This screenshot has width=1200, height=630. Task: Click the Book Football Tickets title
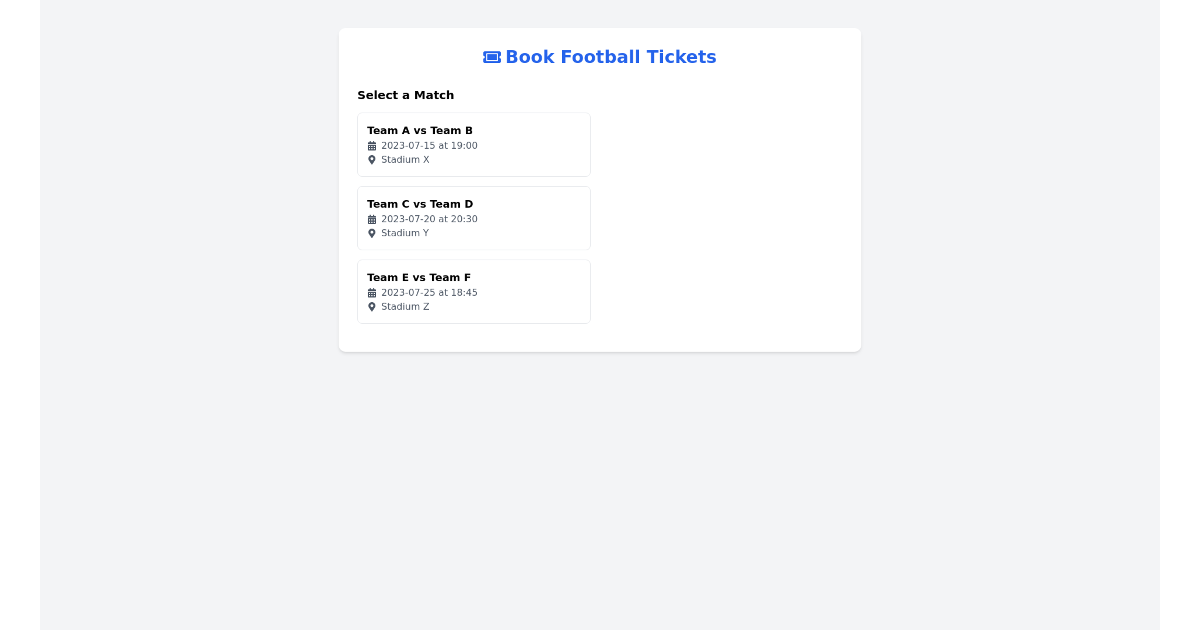point(610,57)
